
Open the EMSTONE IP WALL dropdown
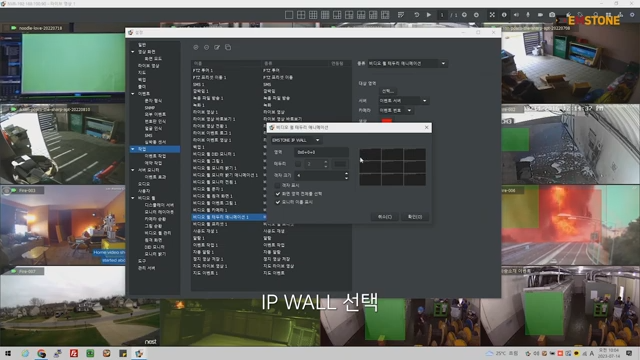[x=296, y=140]
